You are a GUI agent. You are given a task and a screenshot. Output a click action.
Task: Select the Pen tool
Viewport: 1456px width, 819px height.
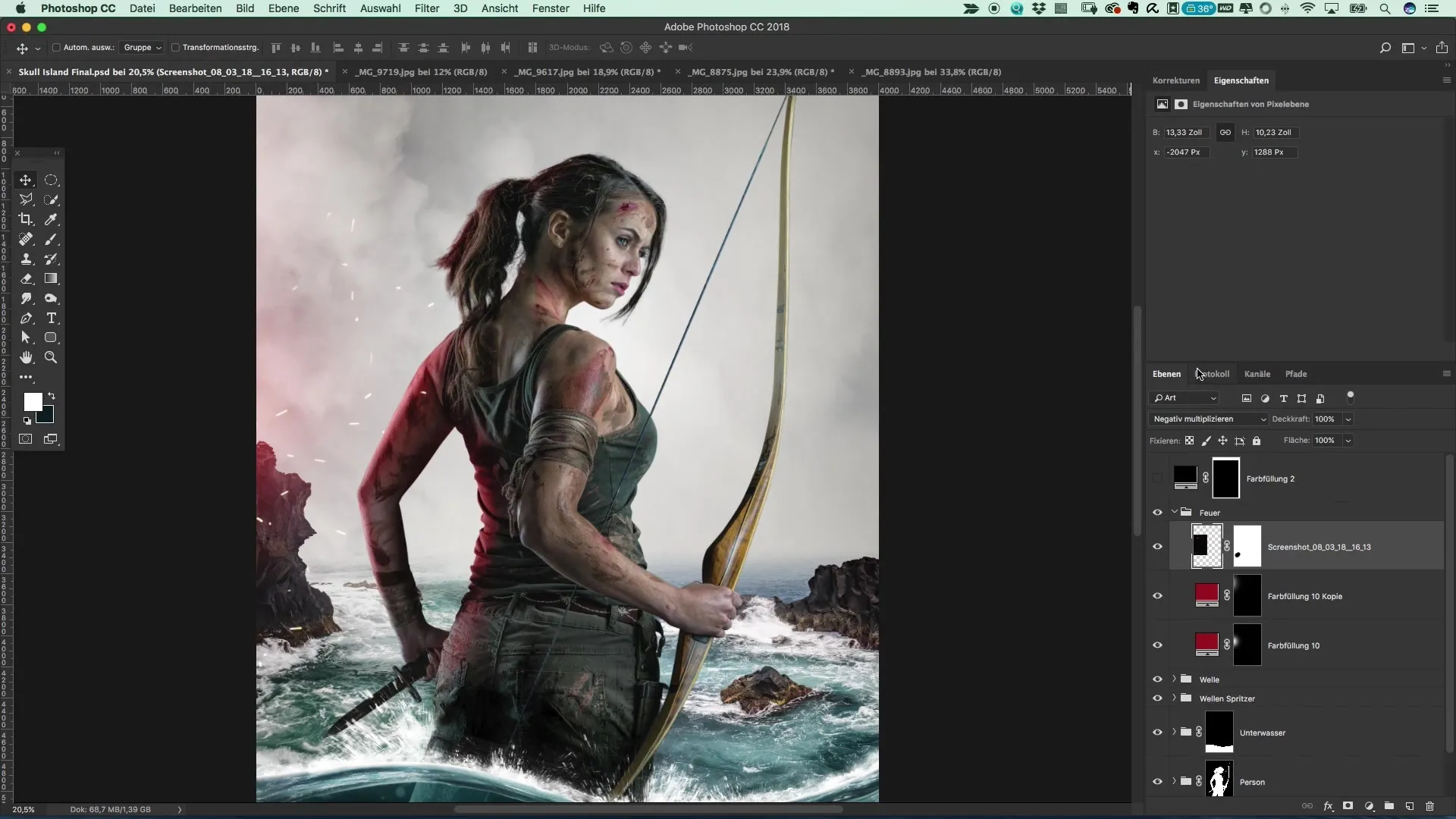click(26, 318)
